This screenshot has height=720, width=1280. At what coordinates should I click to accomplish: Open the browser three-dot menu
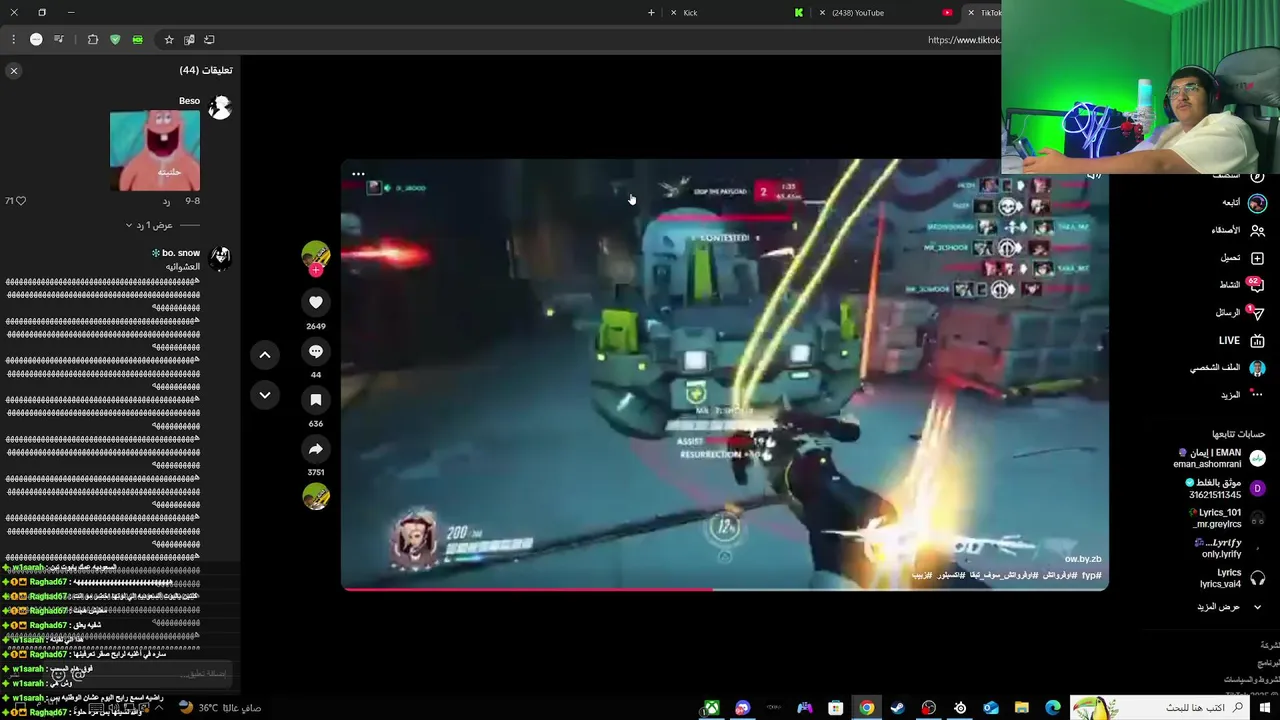(13, 40)
